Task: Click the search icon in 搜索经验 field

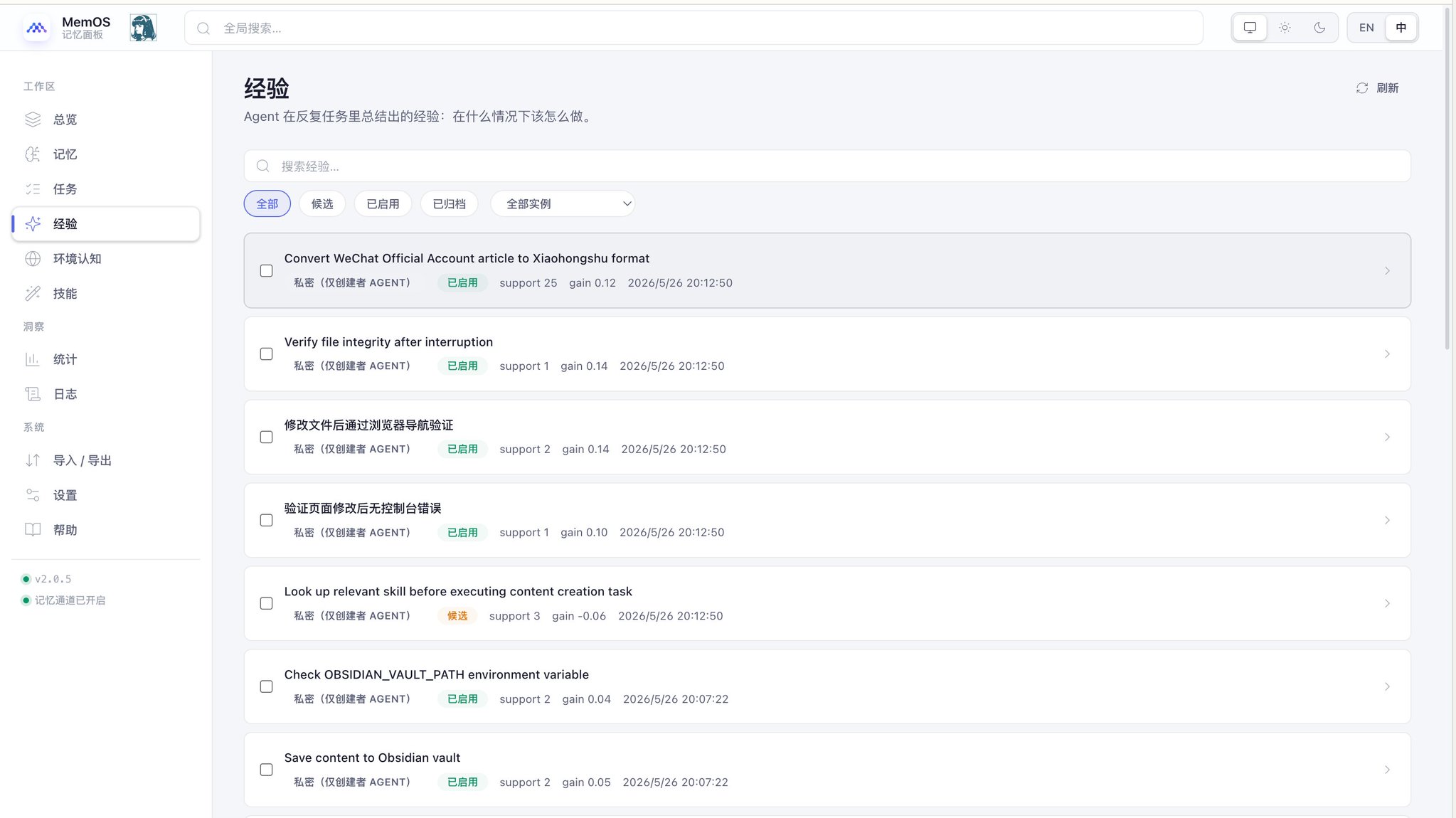Action: (x=263, y=166)
